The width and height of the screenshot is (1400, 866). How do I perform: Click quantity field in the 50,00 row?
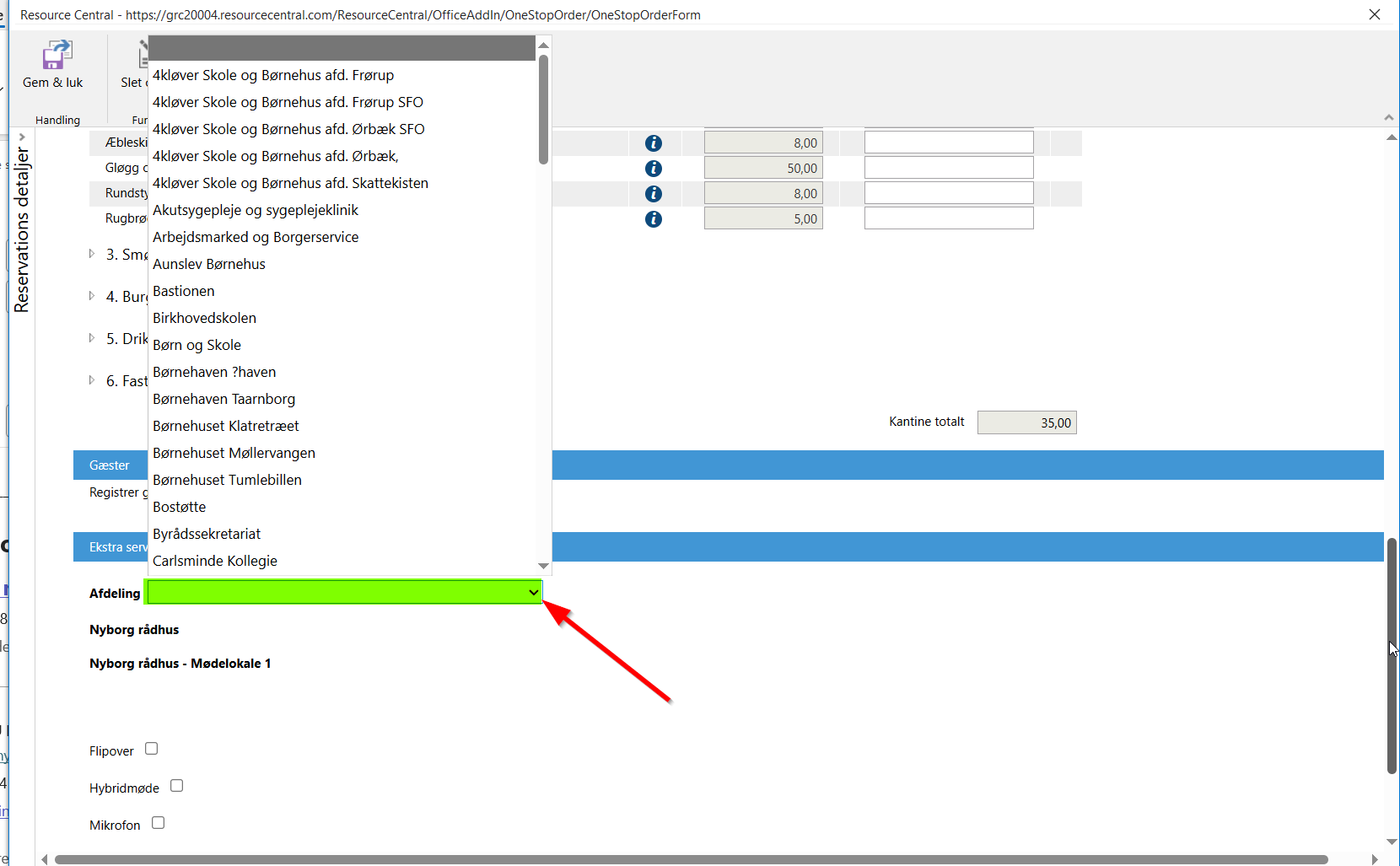click(x=948, y=168)
